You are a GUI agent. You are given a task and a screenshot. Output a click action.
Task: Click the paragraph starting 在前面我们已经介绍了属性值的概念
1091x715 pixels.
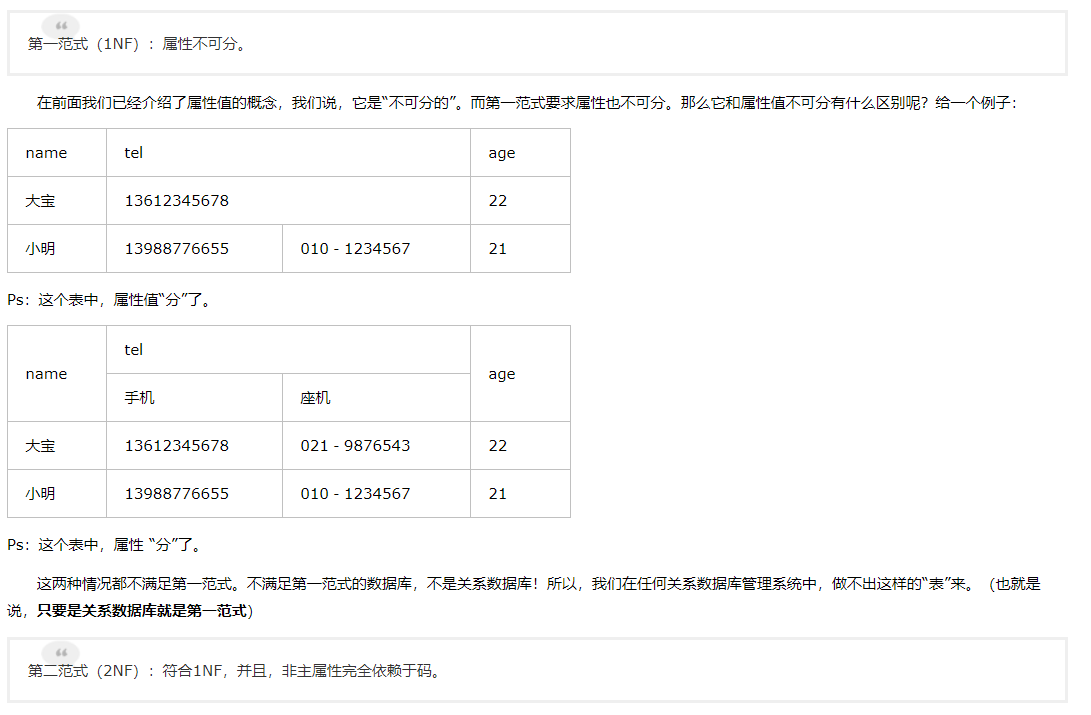point(527,103)
